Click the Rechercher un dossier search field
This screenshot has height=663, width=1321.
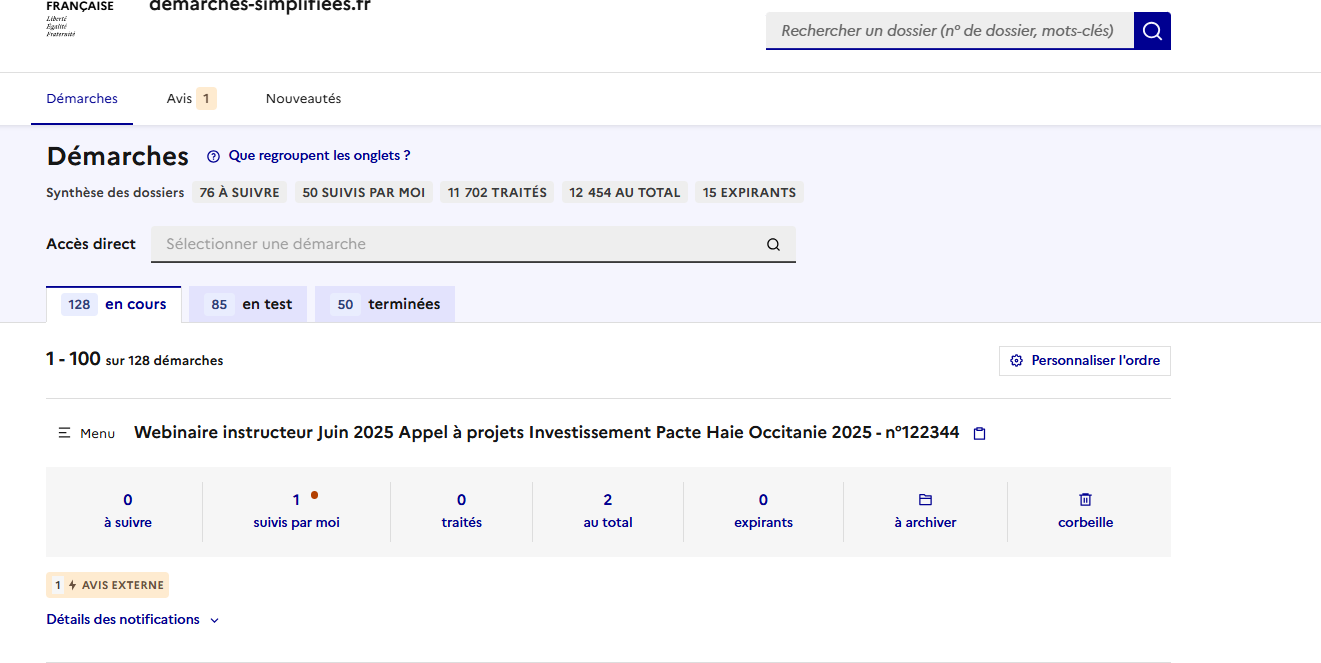click(x=948, y=31)
